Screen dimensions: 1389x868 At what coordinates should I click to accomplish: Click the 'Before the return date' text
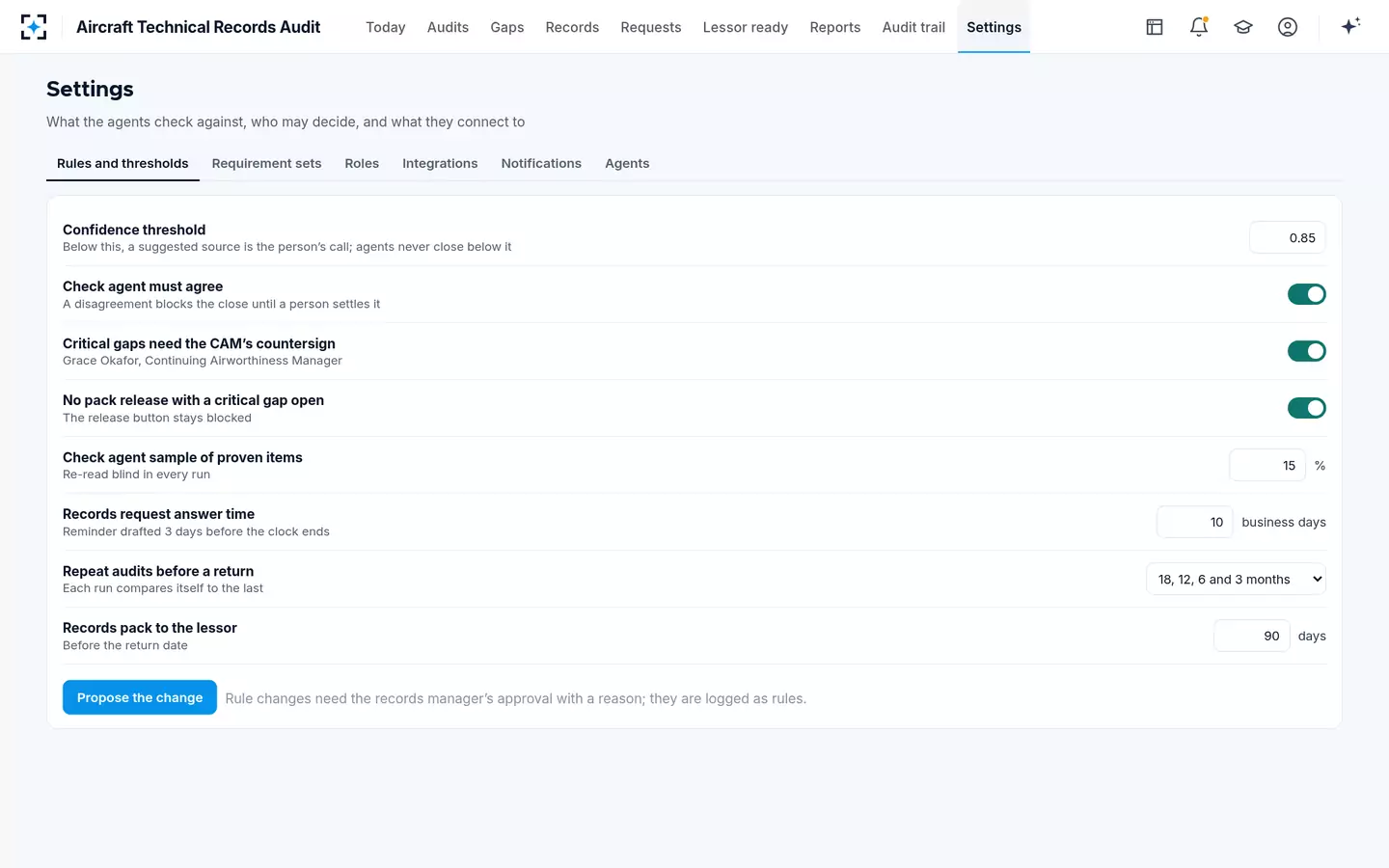pos(125,645)
